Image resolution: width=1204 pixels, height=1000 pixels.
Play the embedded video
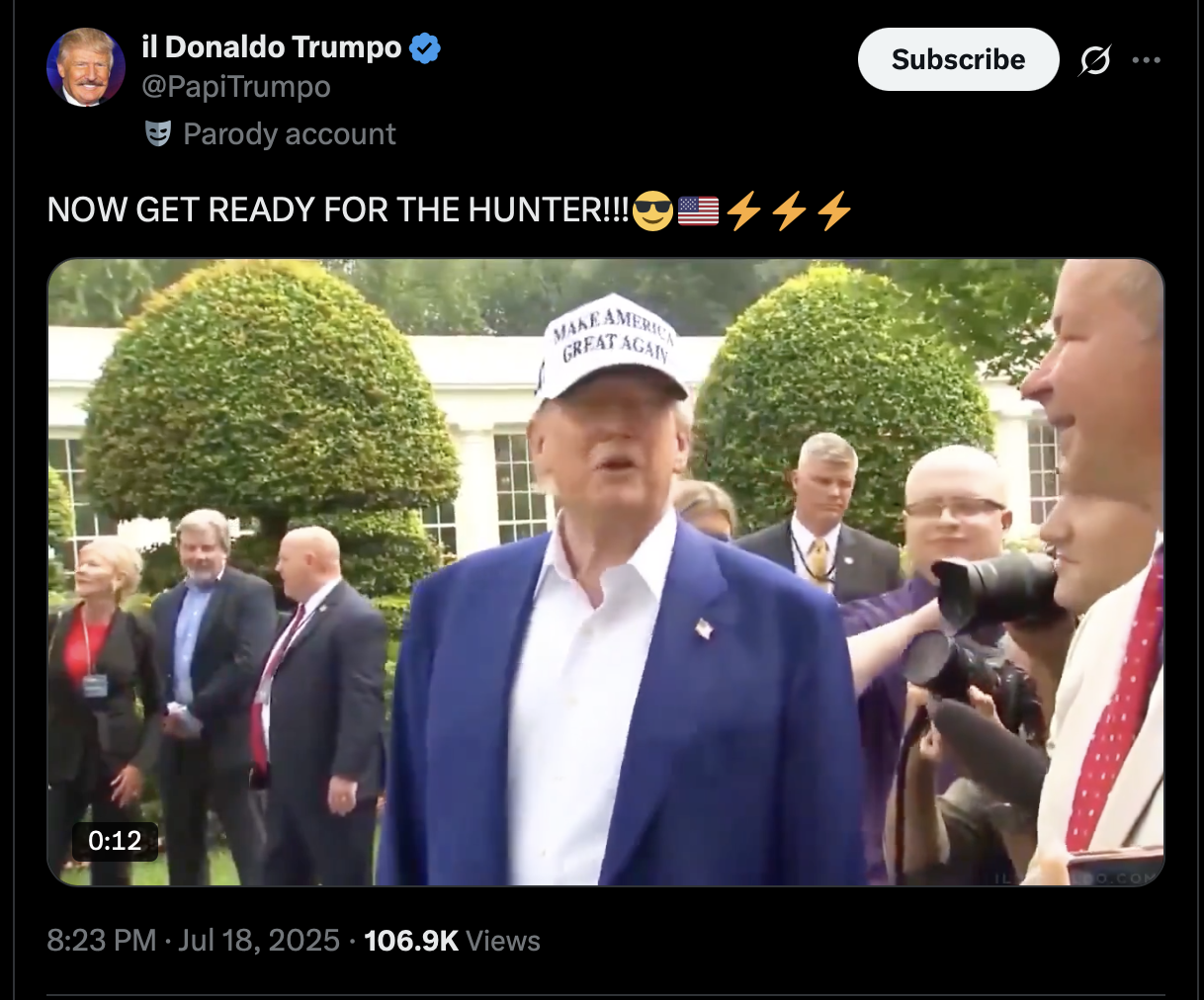click(606, 572)
